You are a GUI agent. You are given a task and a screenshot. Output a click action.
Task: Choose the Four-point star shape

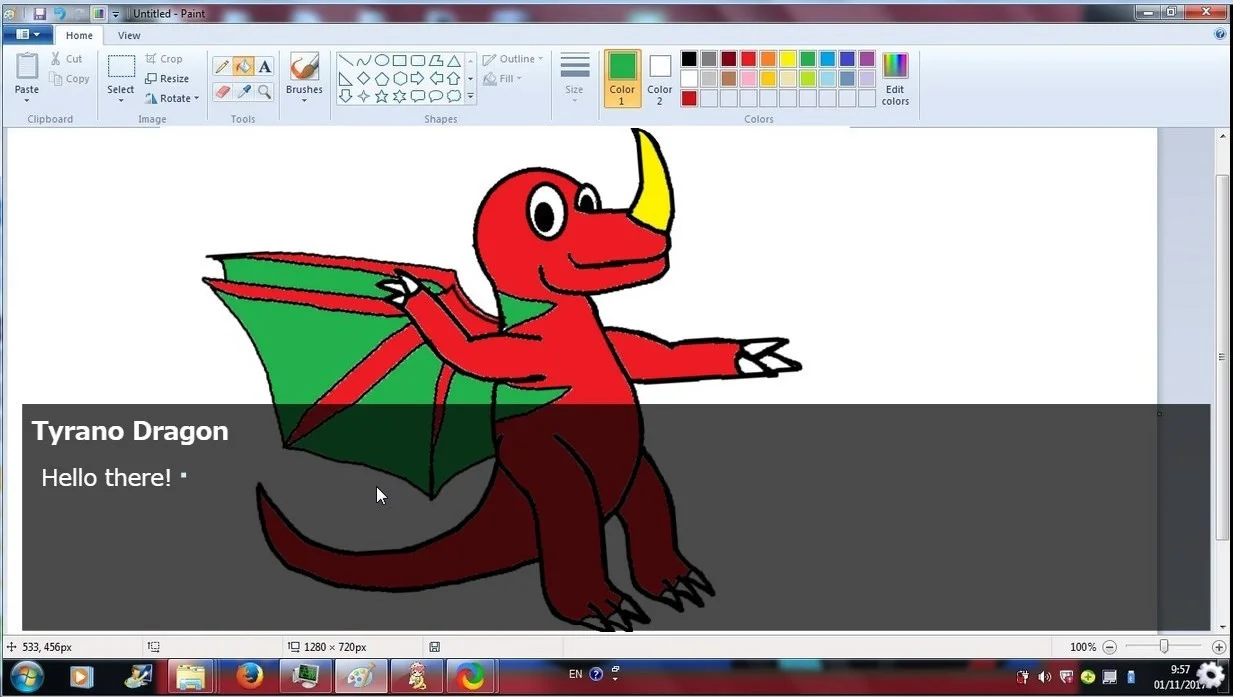pyautogui.click(x=363, y=96)
